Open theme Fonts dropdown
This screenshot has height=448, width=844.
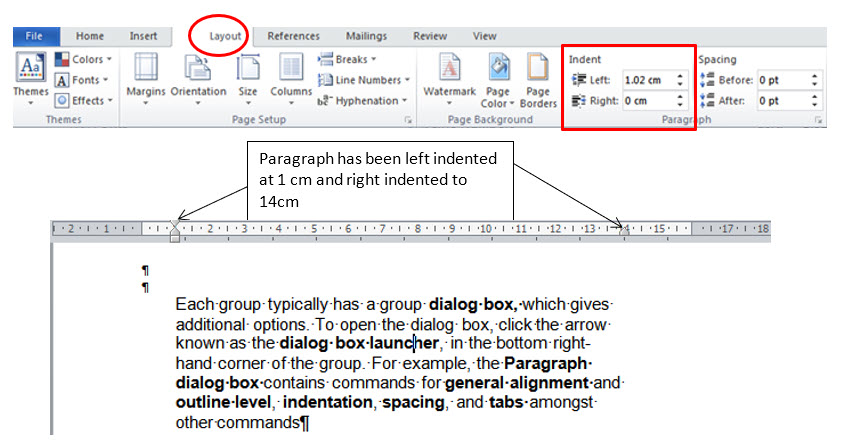click(81, 80)
